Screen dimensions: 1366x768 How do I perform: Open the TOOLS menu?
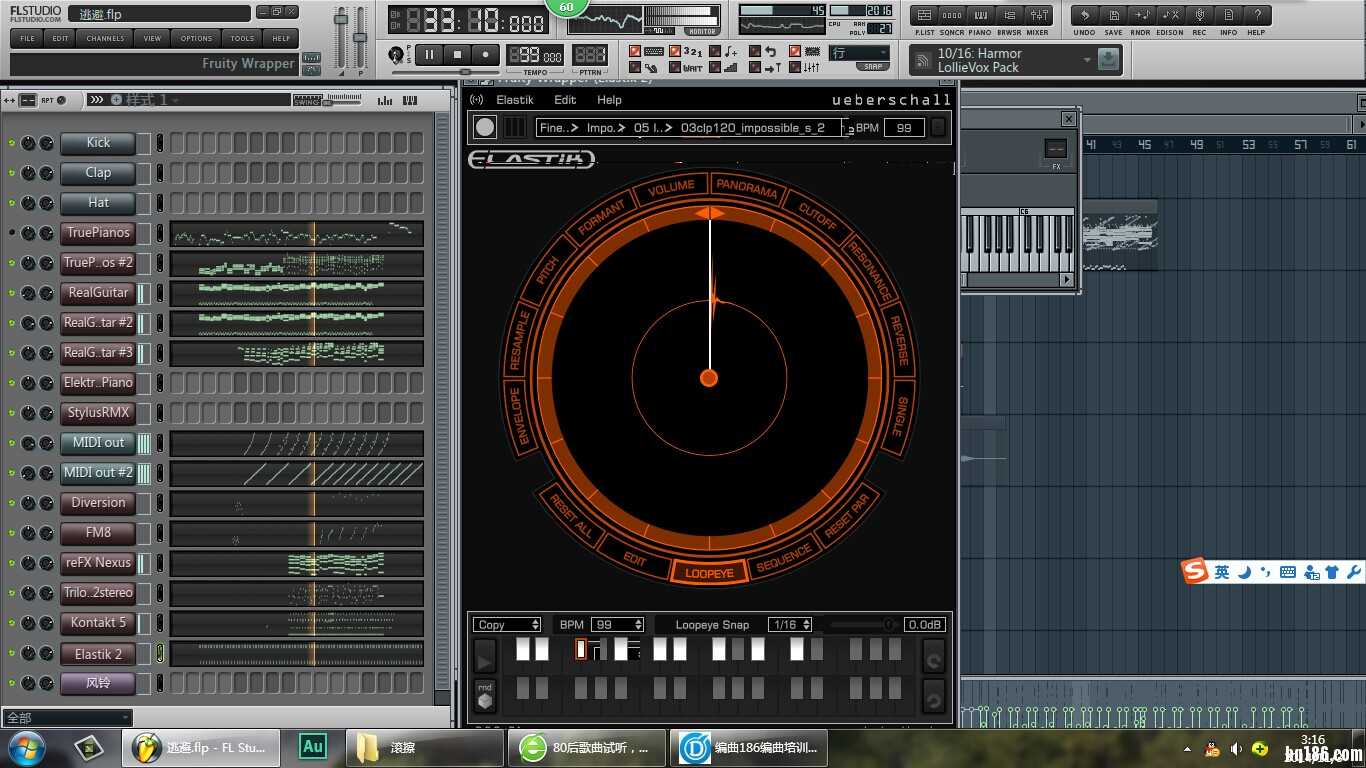242,38
